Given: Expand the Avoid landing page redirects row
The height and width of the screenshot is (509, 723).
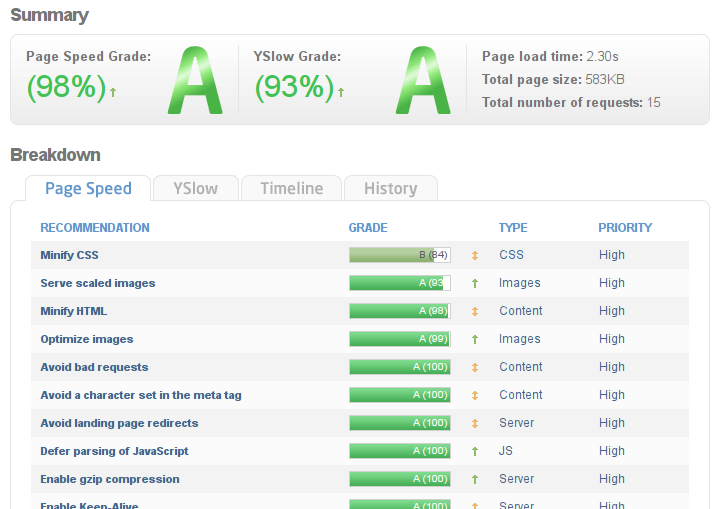Looking at the screenshot, I should click(x=119, y=423).
